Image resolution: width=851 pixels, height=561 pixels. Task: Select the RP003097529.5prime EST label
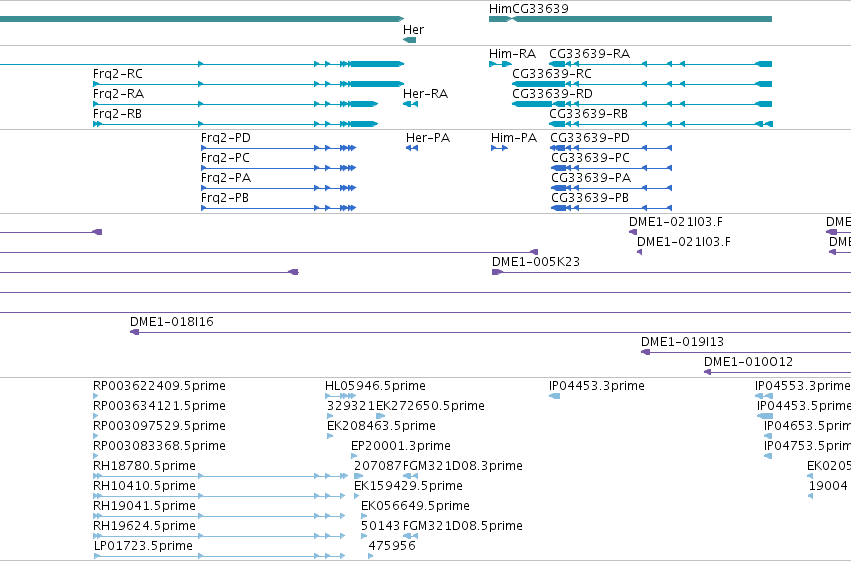(159, 426)
